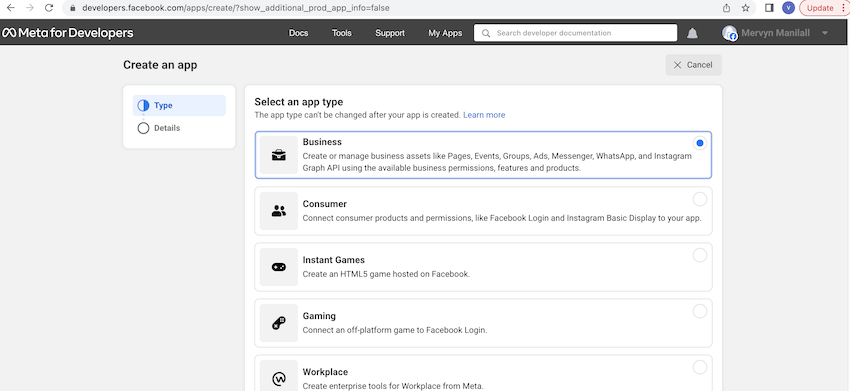Click the Consumer heading text
The image size is (850, 391).
[325, 204]
